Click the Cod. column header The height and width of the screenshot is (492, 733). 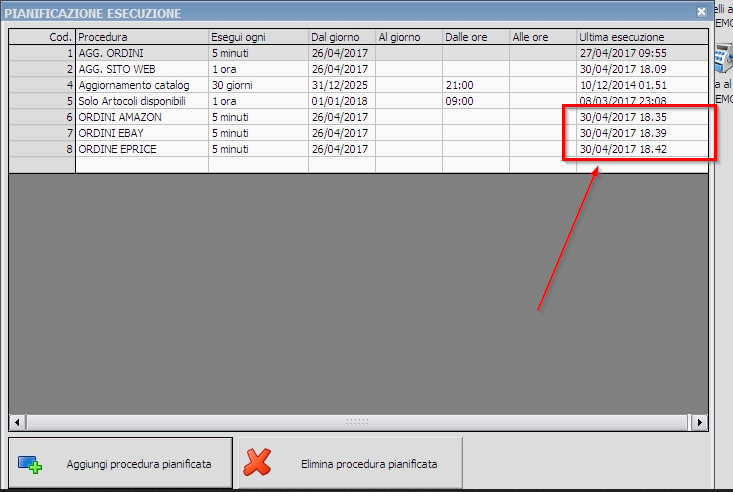point(42,37)
